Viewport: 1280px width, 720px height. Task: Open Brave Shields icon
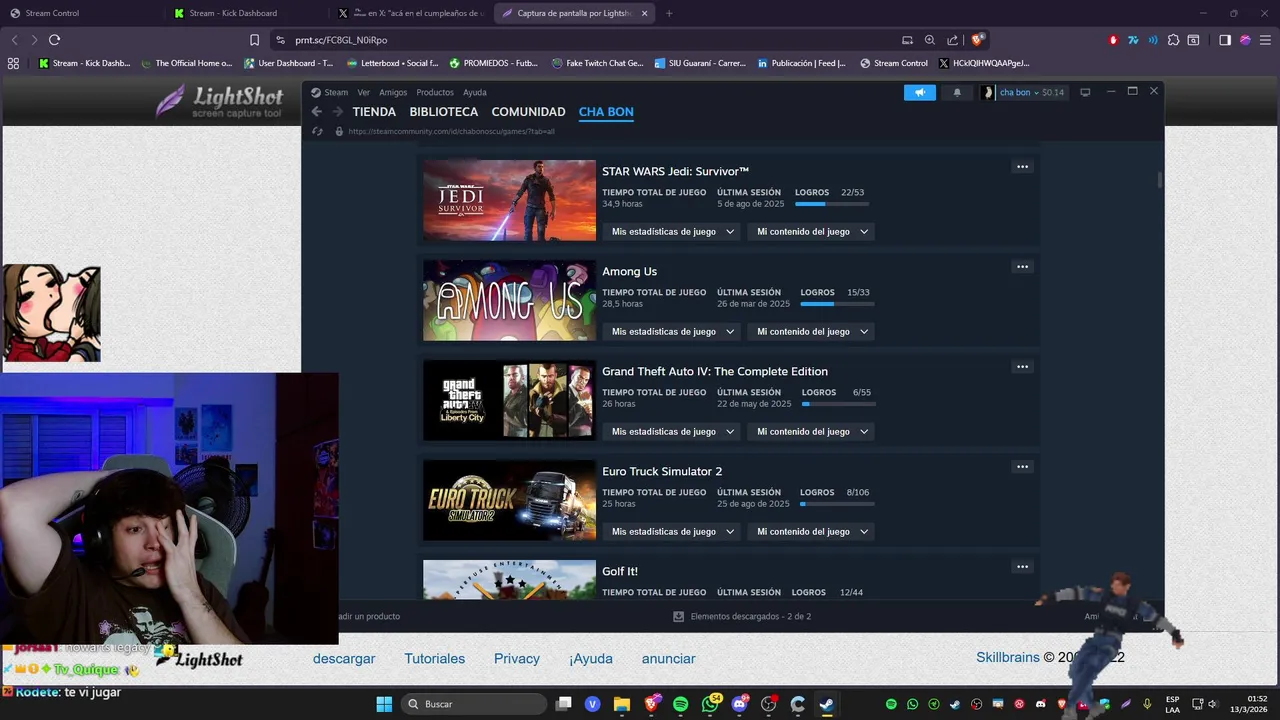[977, 40]
